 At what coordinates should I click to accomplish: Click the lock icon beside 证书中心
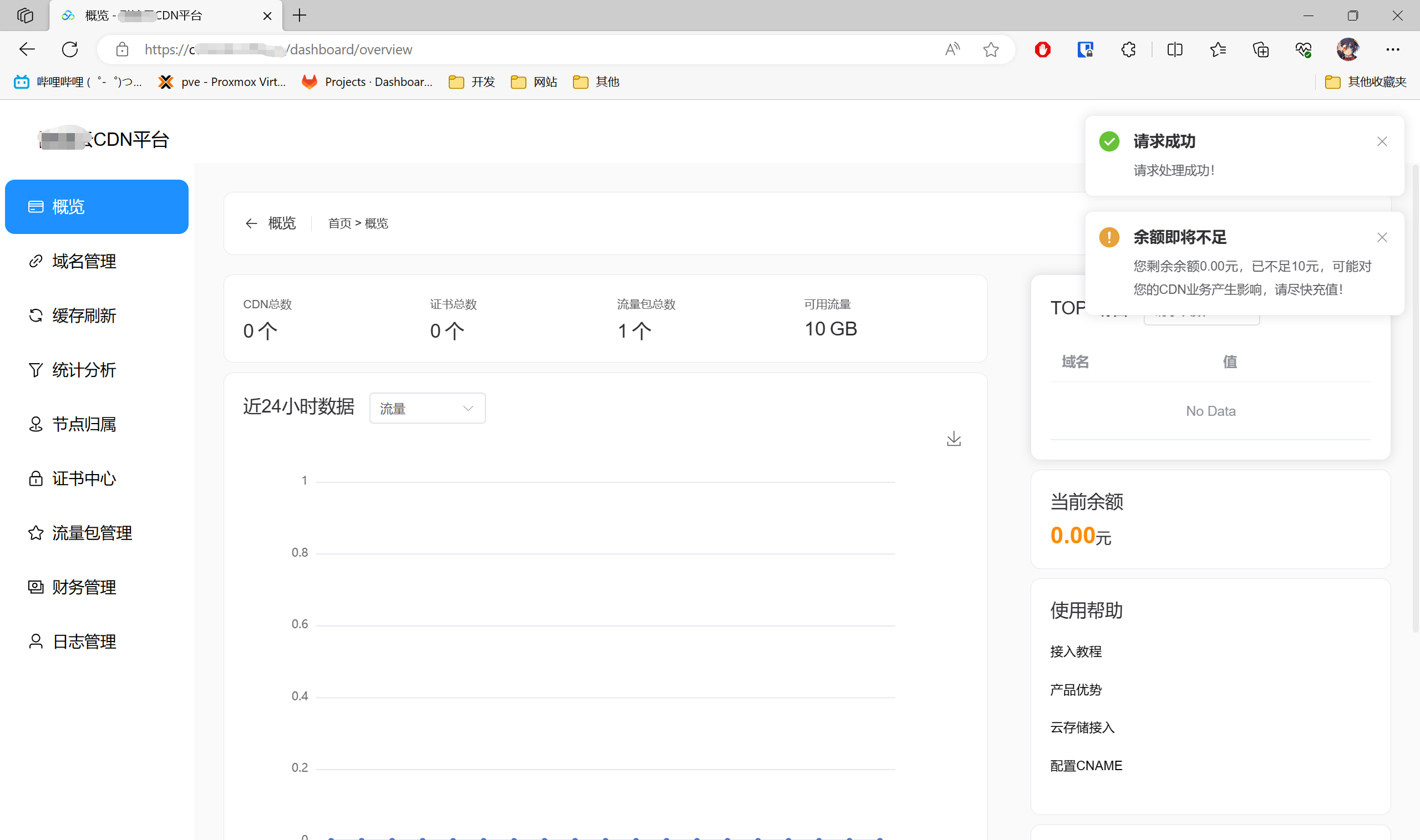(x=35, y=478)
